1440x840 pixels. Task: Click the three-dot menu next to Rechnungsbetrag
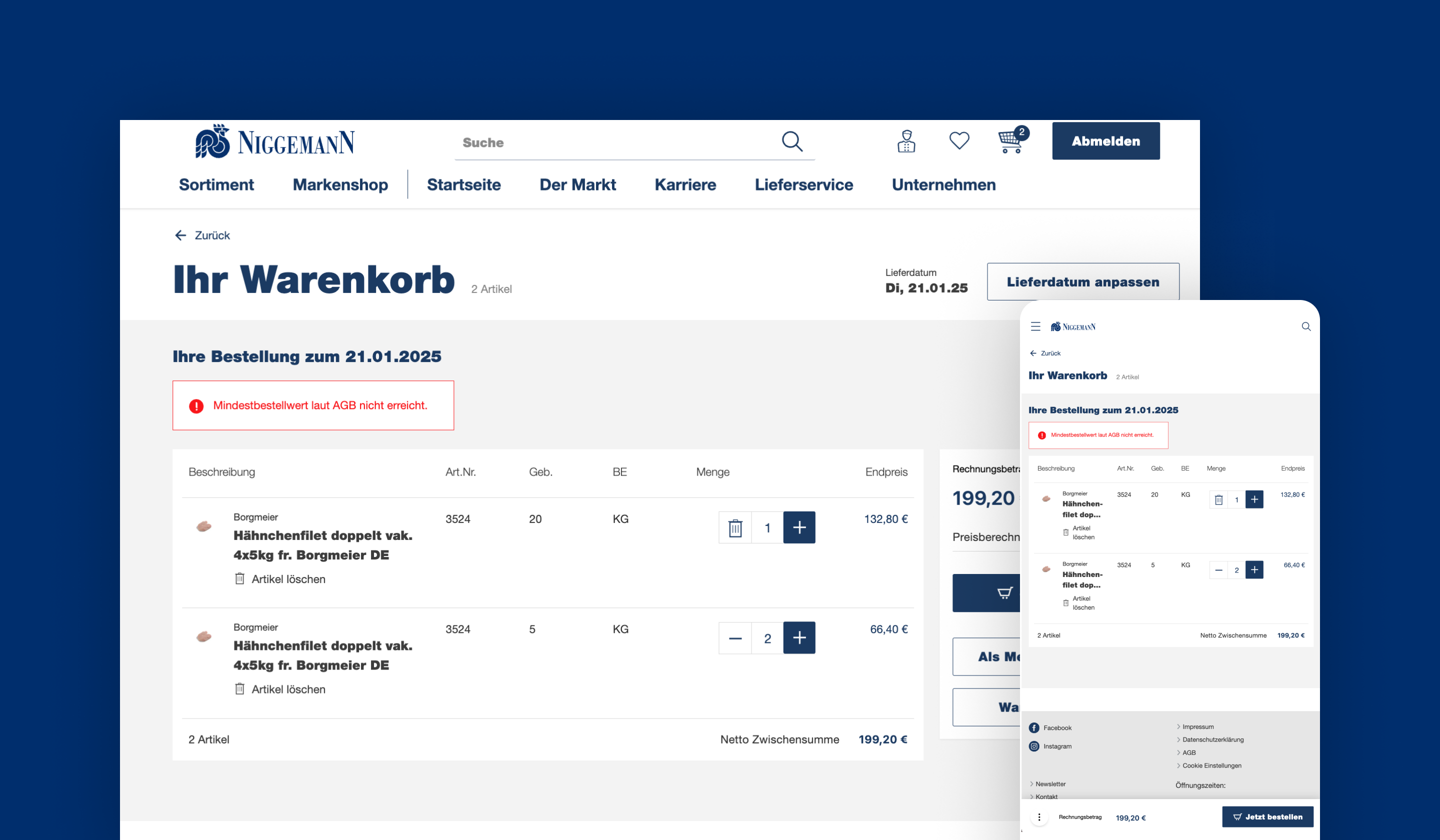[x=1039, y=816]
